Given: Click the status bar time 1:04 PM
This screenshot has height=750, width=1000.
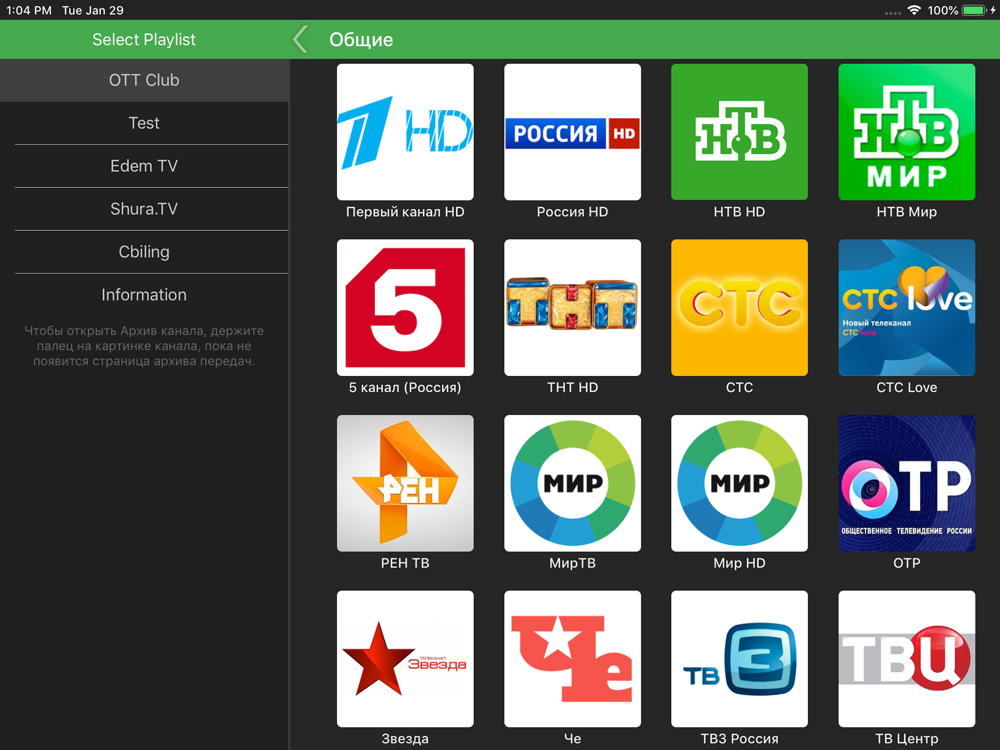Looking at the screenshot, I should point(29,10).
